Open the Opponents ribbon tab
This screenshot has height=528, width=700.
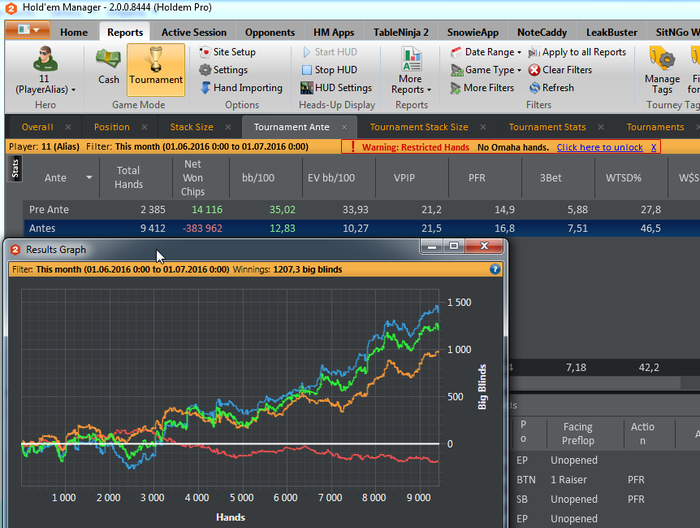(x=270, y=33)
